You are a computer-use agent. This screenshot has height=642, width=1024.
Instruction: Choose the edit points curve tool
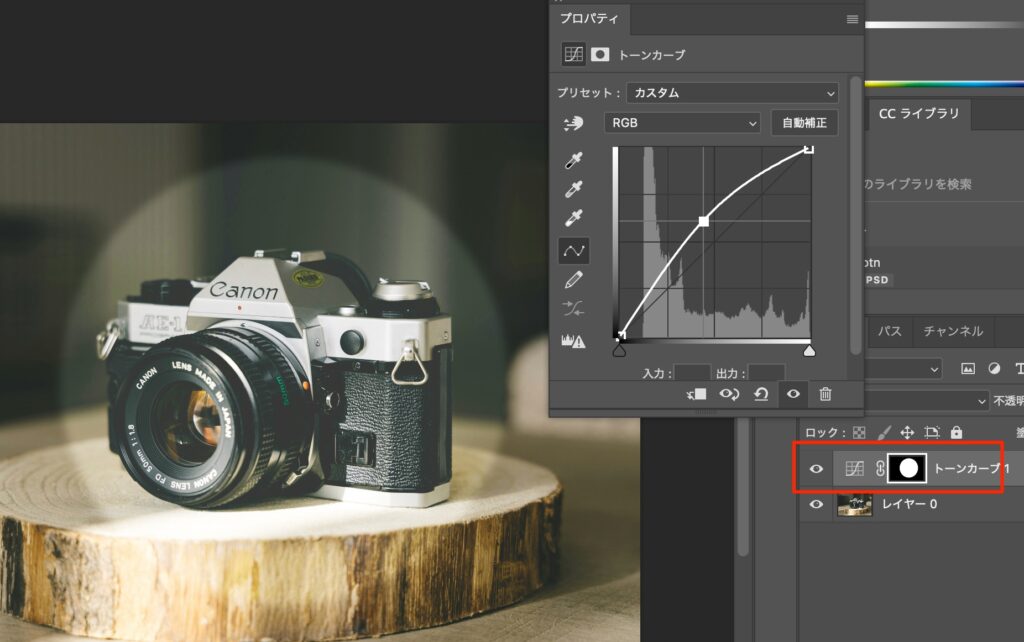coord(574,250)
